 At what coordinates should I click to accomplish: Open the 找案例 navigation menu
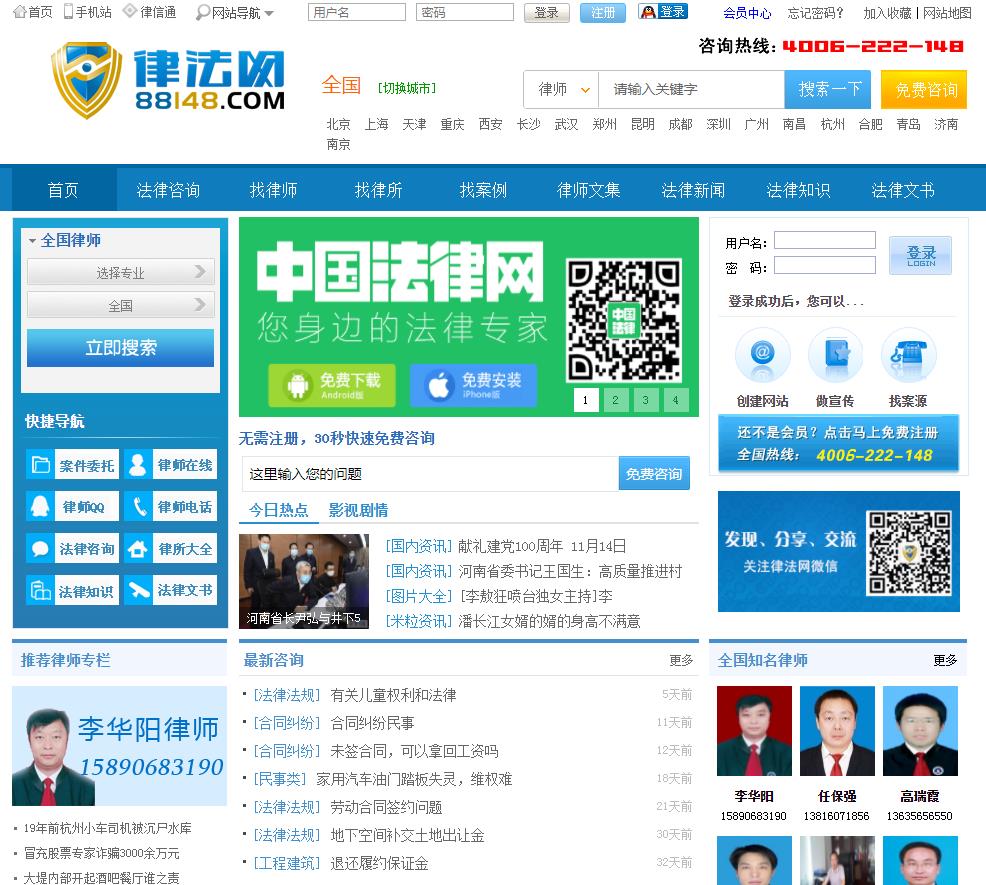483,190
